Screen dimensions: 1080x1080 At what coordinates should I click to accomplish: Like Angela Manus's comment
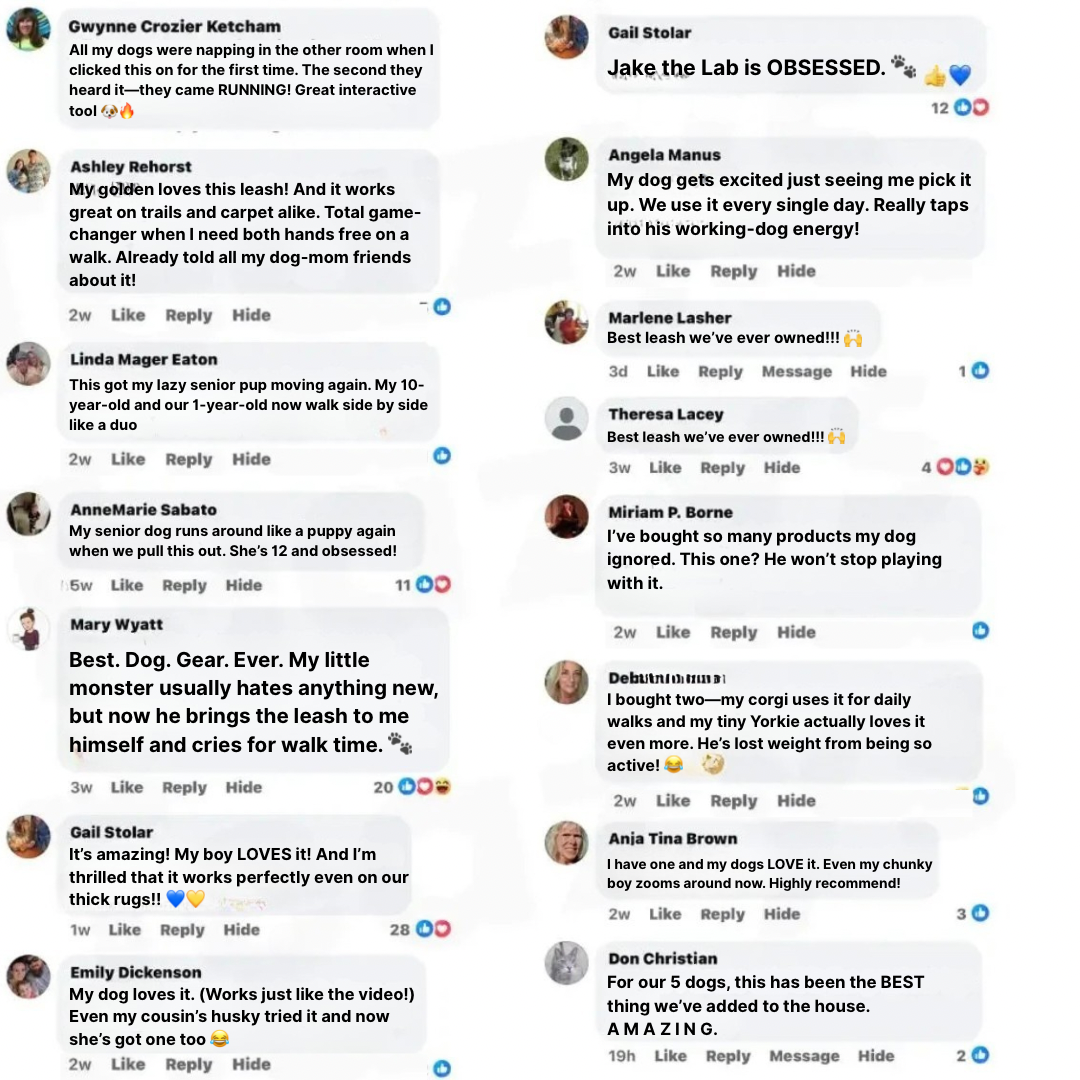point(673,271)
